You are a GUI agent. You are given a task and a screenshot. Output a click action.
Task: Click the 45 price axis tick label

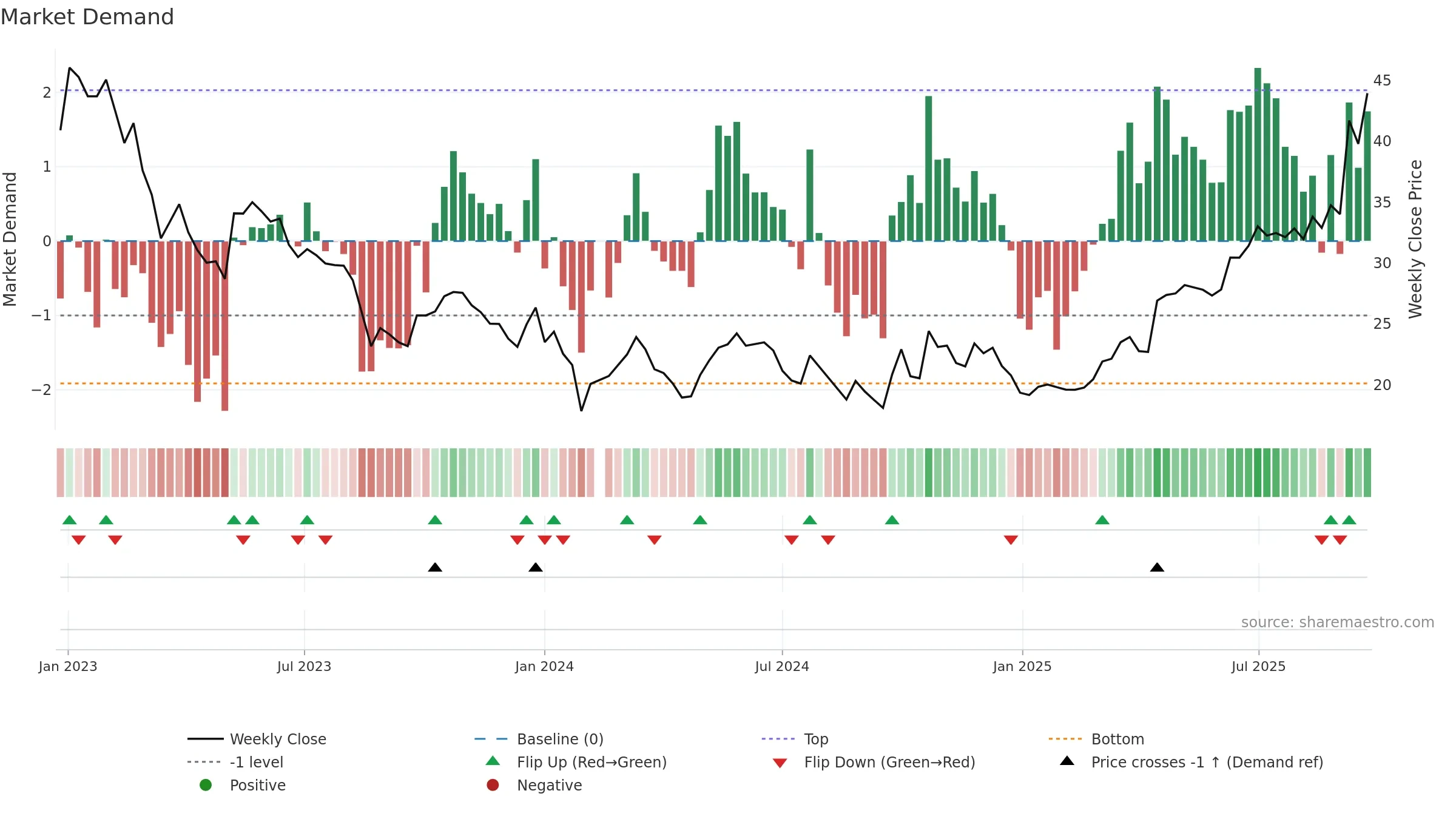(x=1382, y=80)
